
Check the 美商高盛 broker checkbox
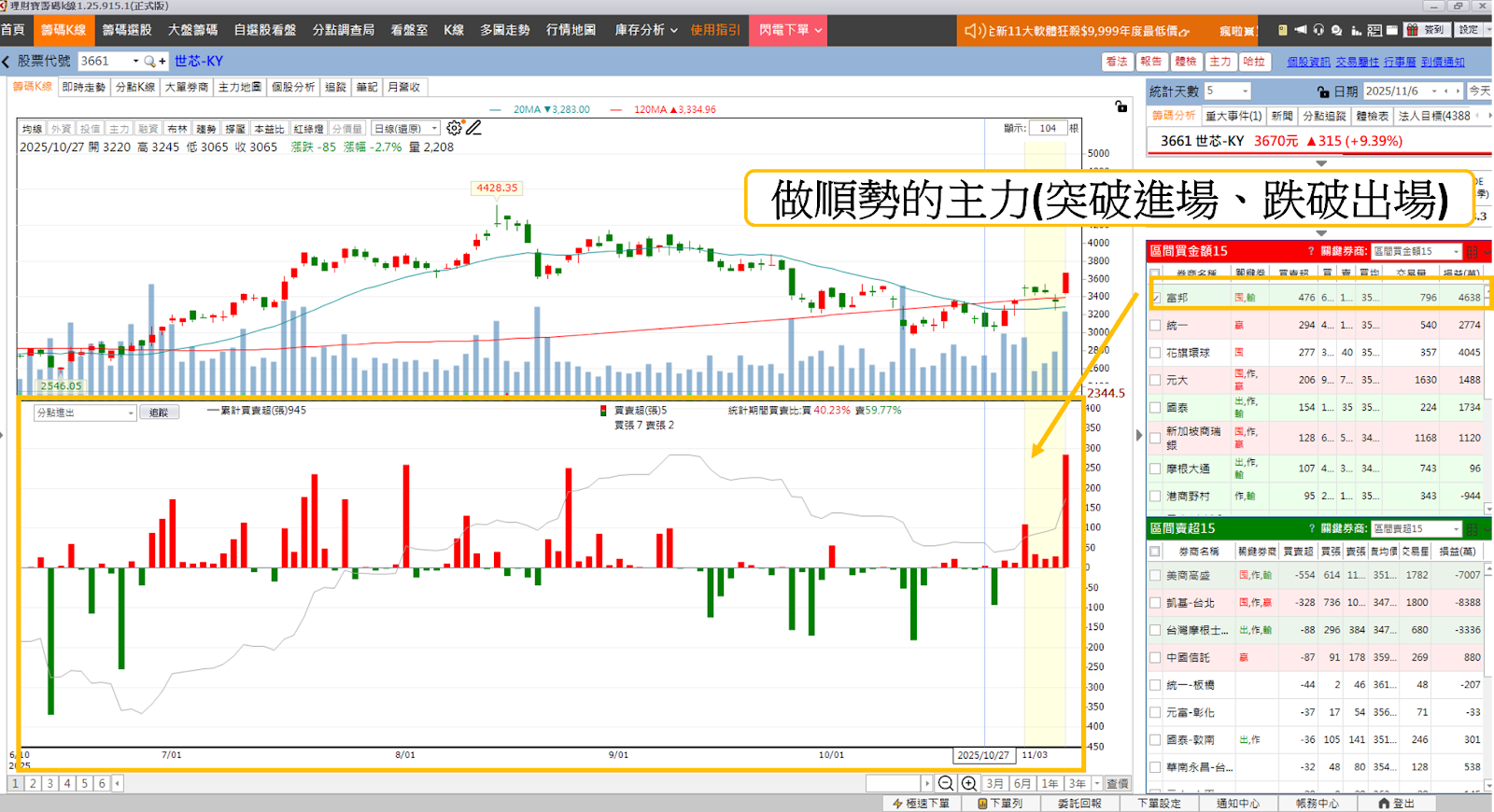[x=1156, y=575]
